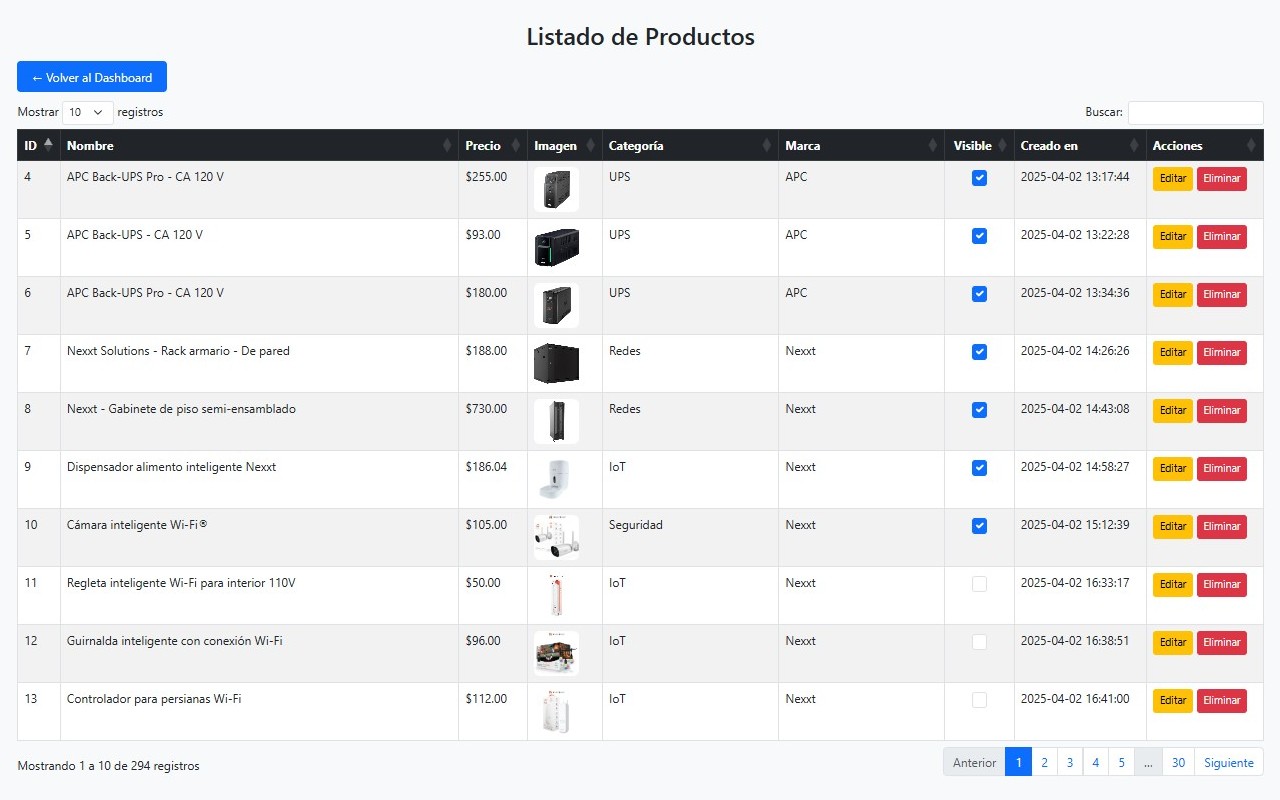The width and height of the screenshot is (1280, 800).
Task: Open the APC Back-UPS $93.00 product image
Action: (x=556, y=248)
